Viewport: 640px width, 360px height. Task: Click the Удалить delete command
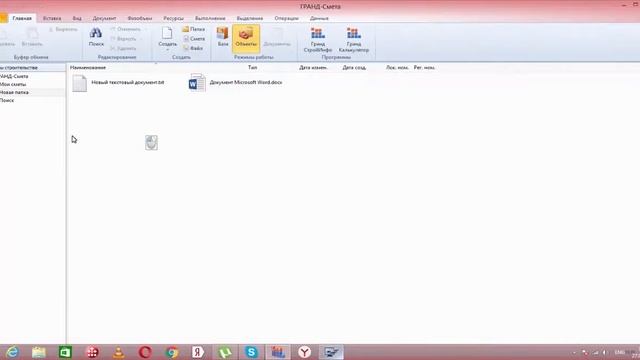click(x=123, y=48)
